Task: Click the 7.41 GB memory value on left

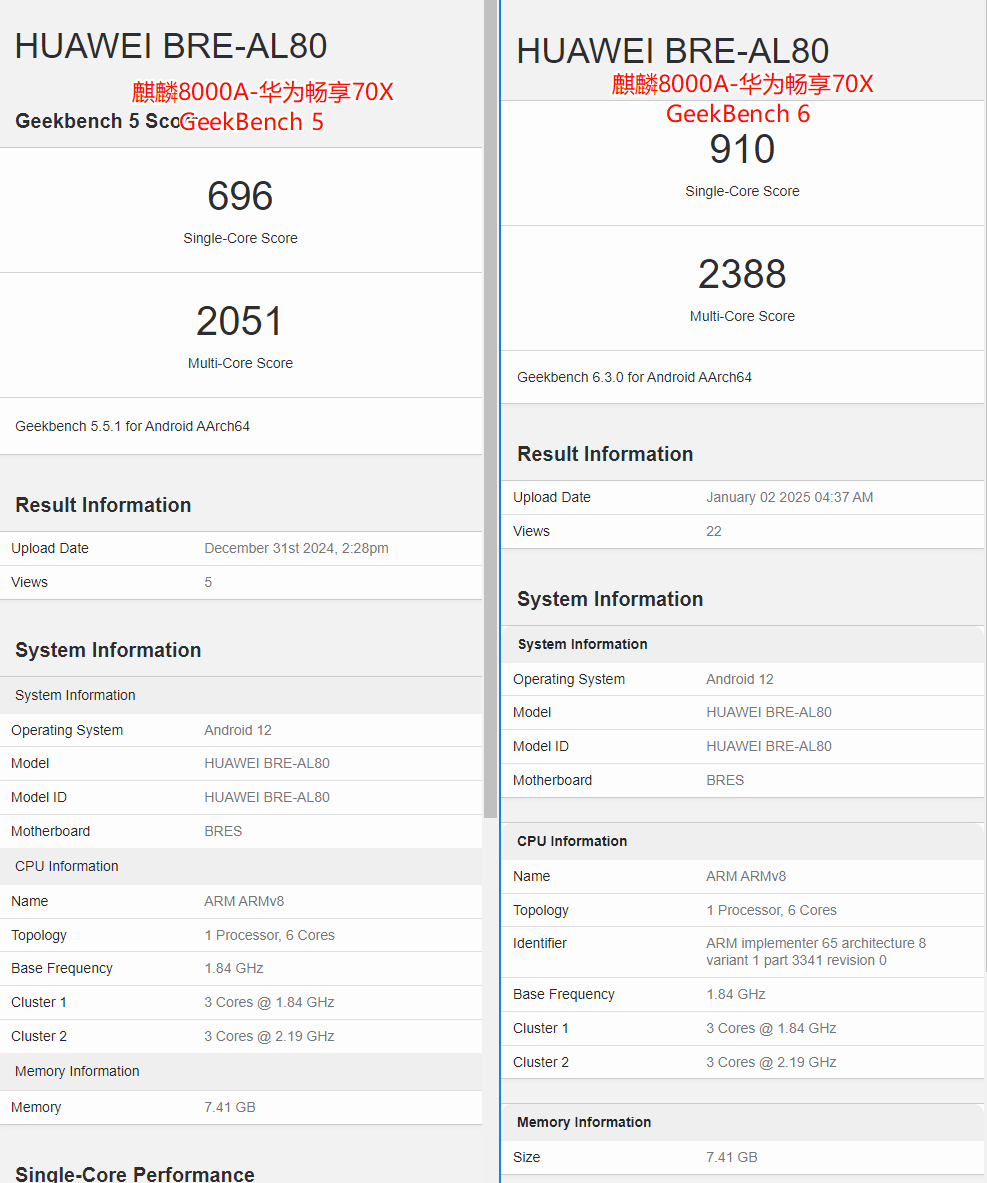Action: click(229, 1108)
